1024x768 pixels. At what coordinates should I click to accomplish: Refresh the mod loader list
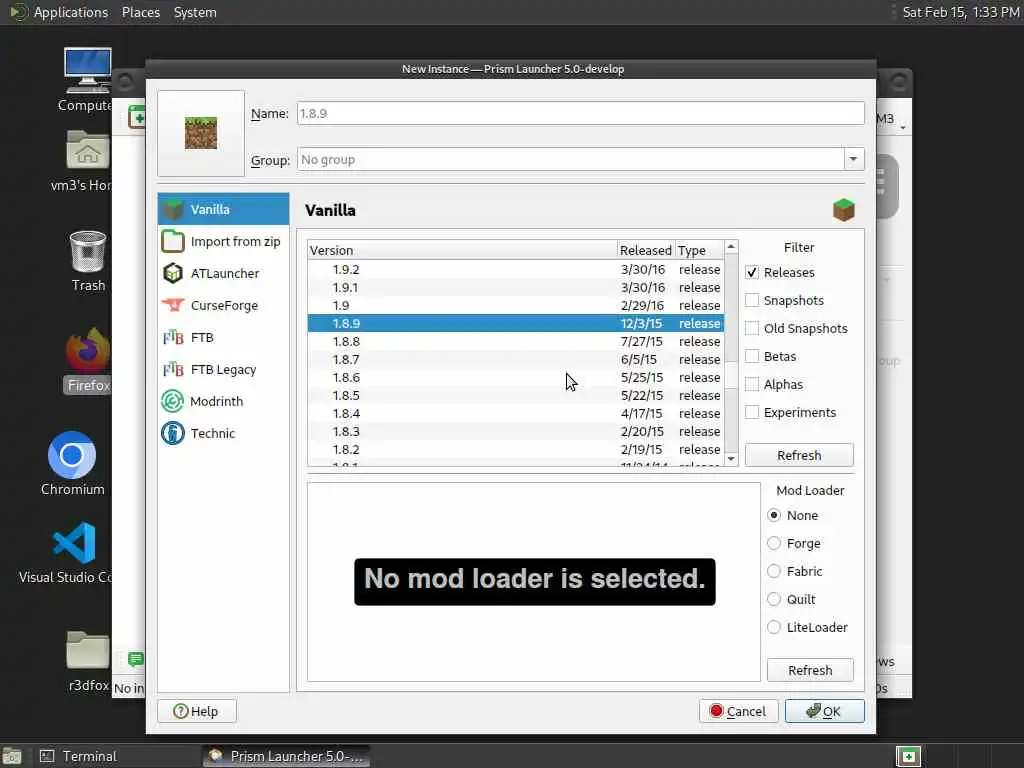(x=810, y=670)
